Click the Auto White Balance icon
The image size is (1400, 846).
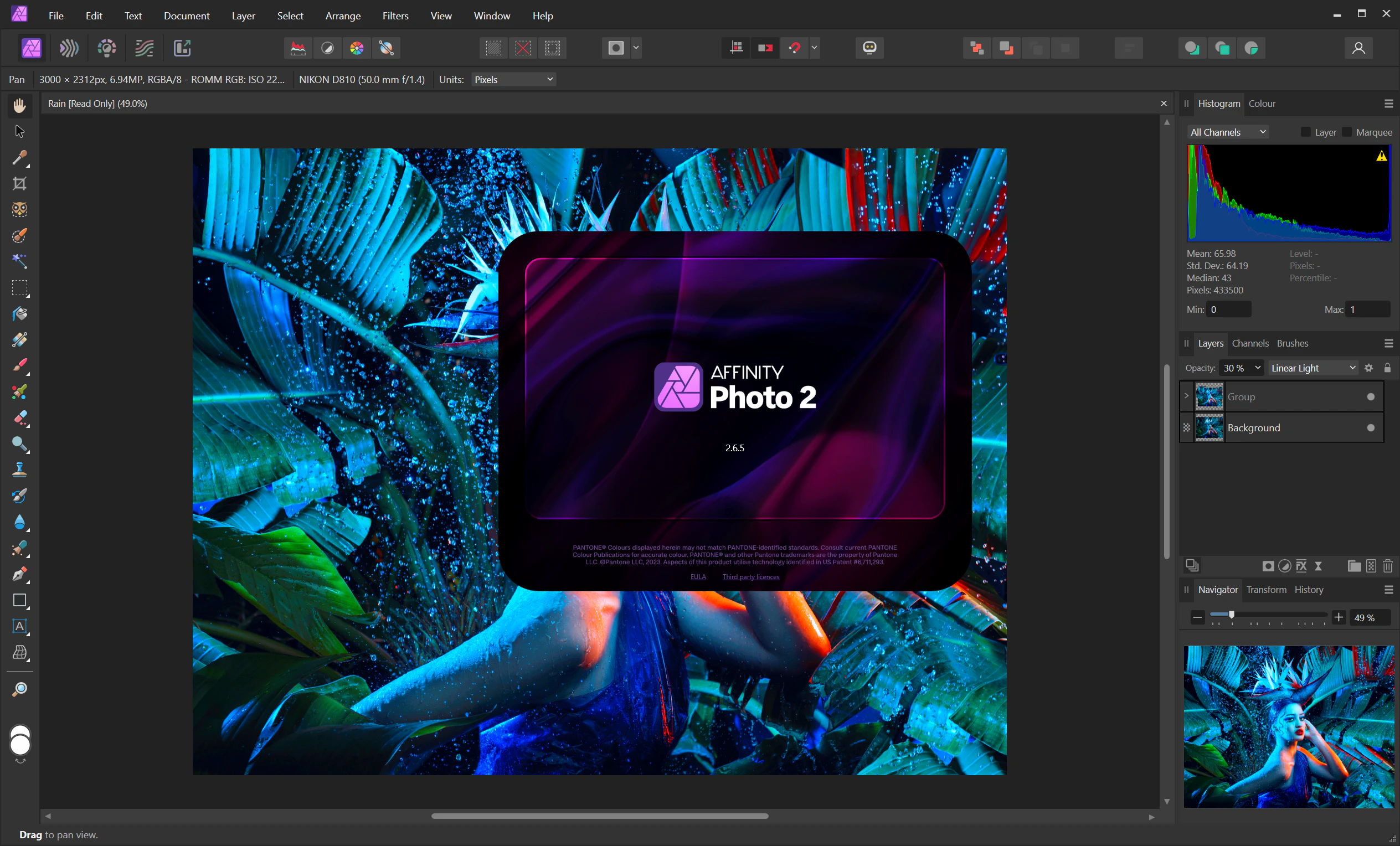(387, 48)
